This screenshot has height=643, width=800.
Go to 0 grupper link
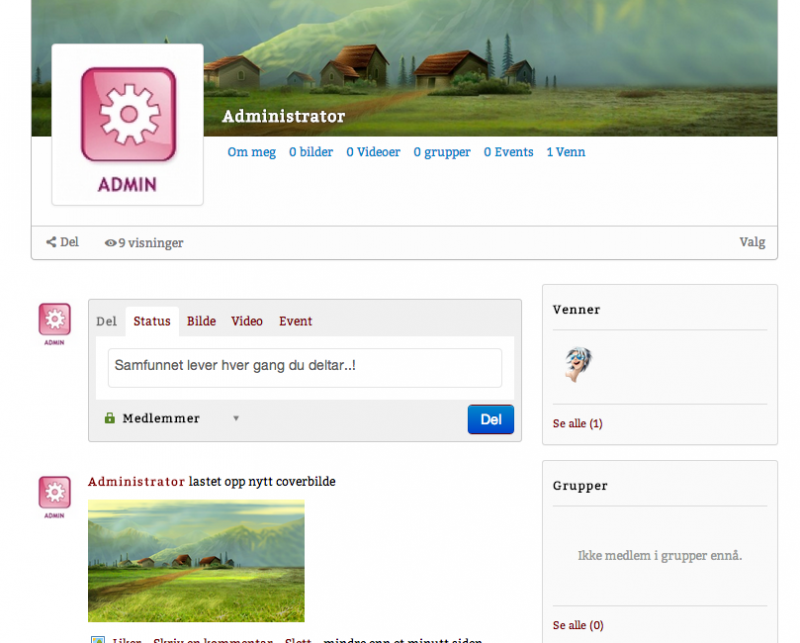pos(442,152)
